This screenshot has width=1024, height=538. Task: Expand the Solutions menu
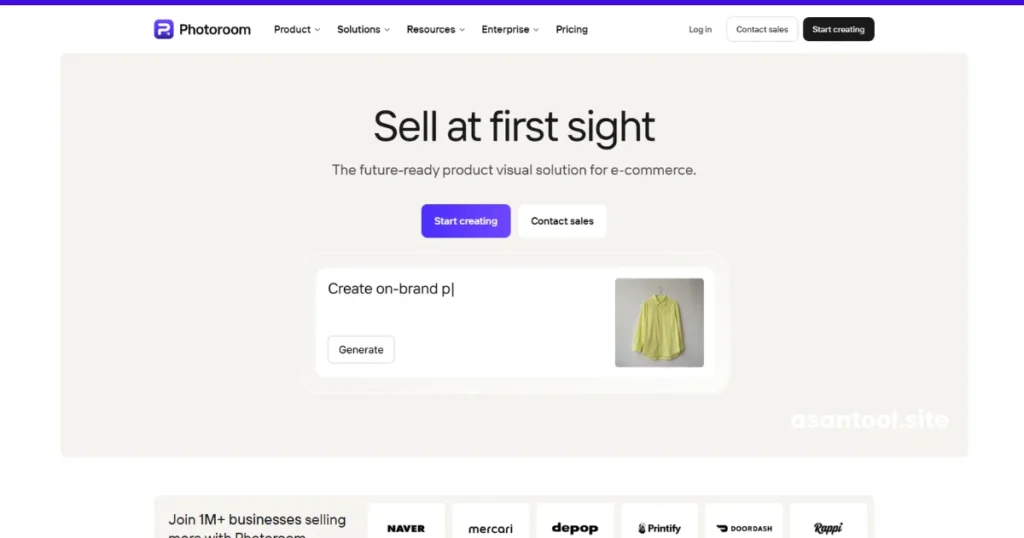point(363,29)
